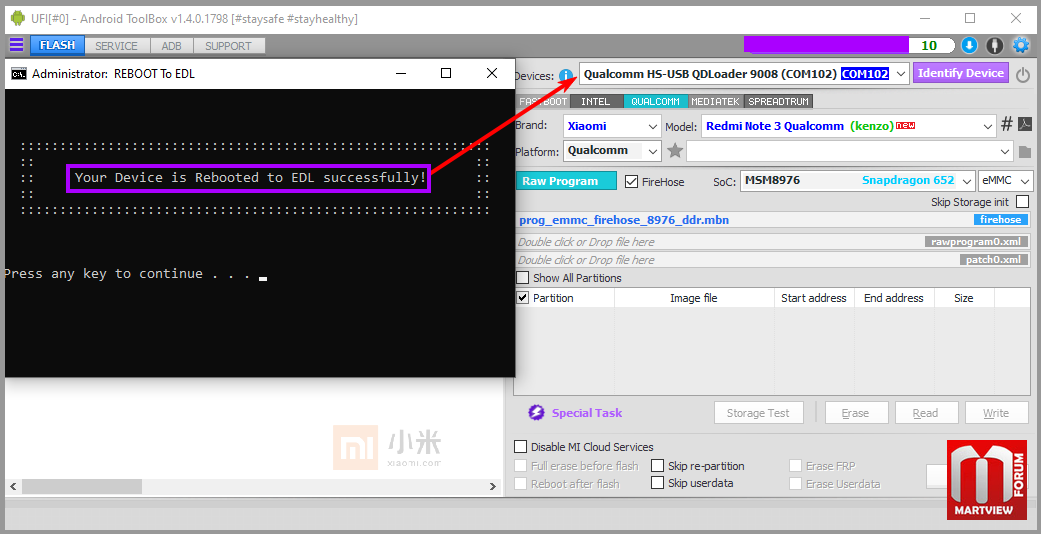The height and width of the screenshot is (534, 1041).
Task: Select the QUALCOMM platform tab
Action: click(x=655, y=102)
